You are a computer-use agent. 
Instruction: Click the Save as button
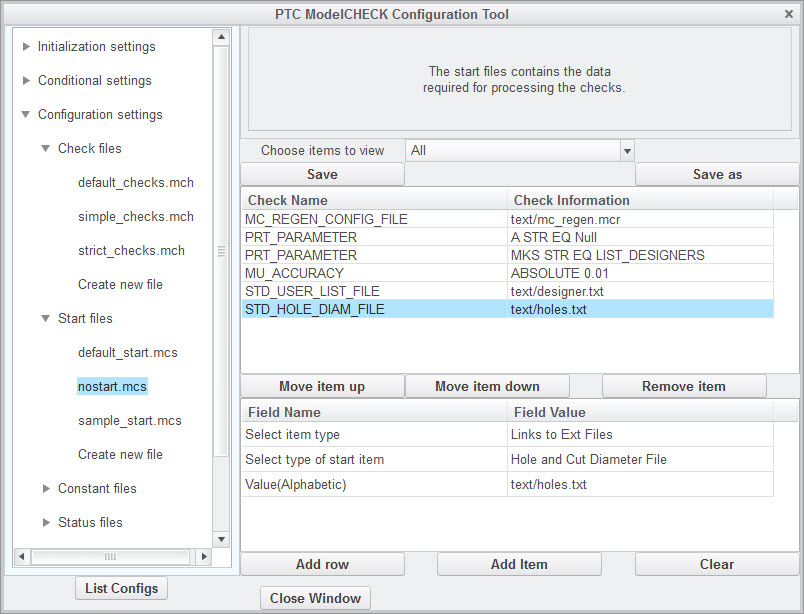717,174
